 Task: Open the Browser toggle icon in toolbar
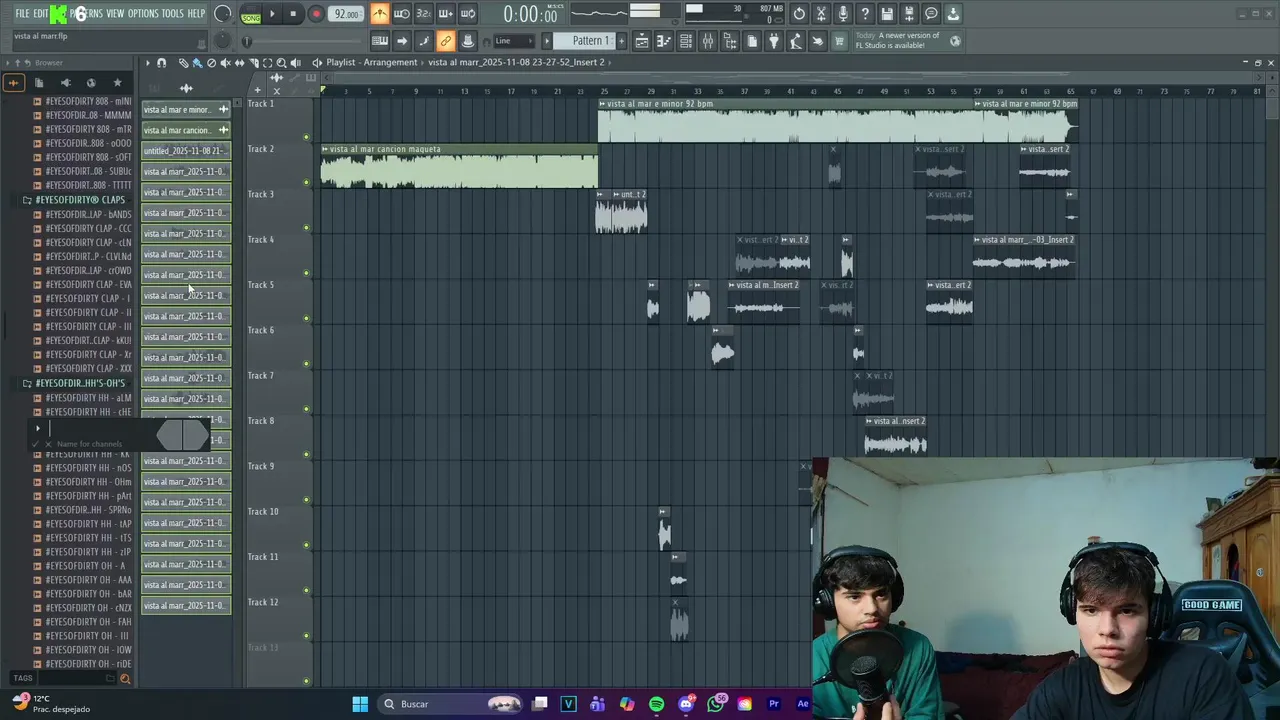(730, 41)
